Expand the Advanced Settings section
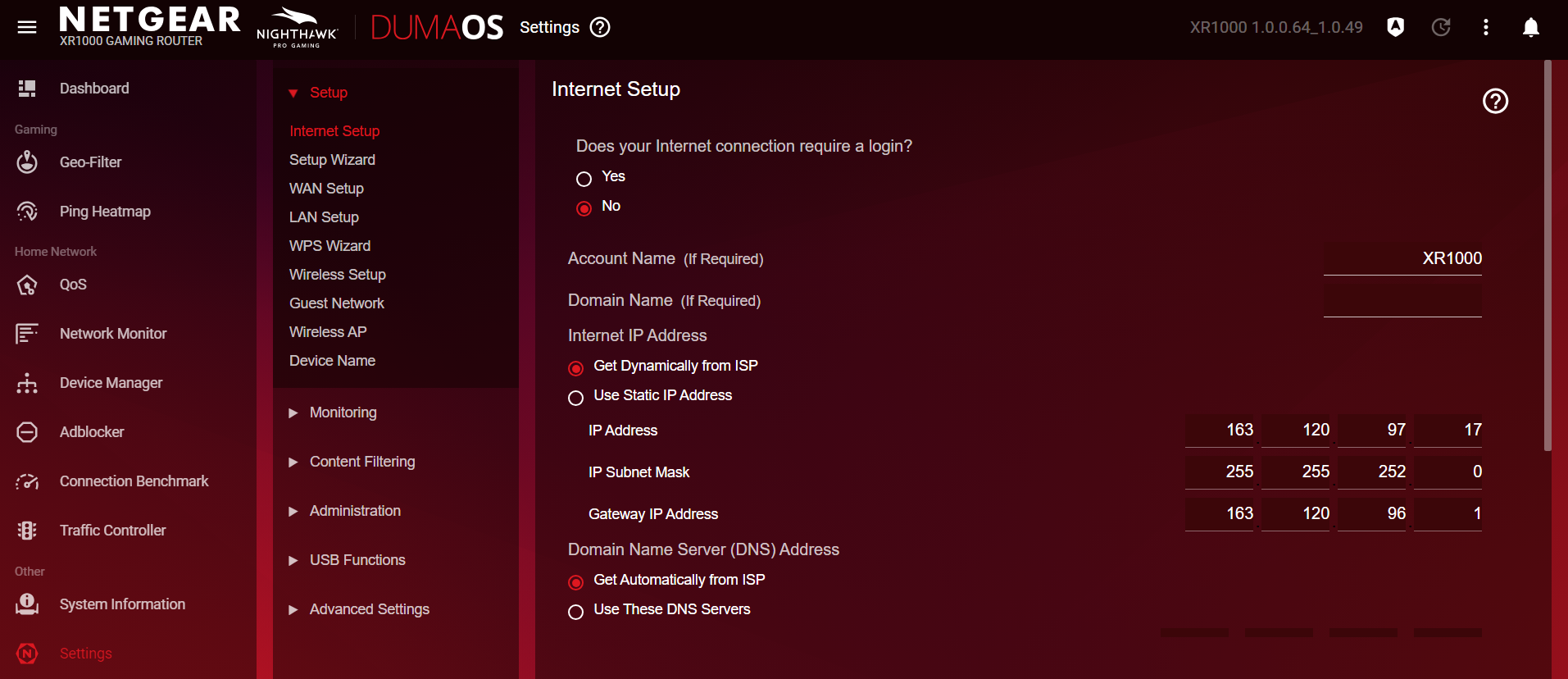Viewport: 1568px width, 679px height. click(369, 609)
